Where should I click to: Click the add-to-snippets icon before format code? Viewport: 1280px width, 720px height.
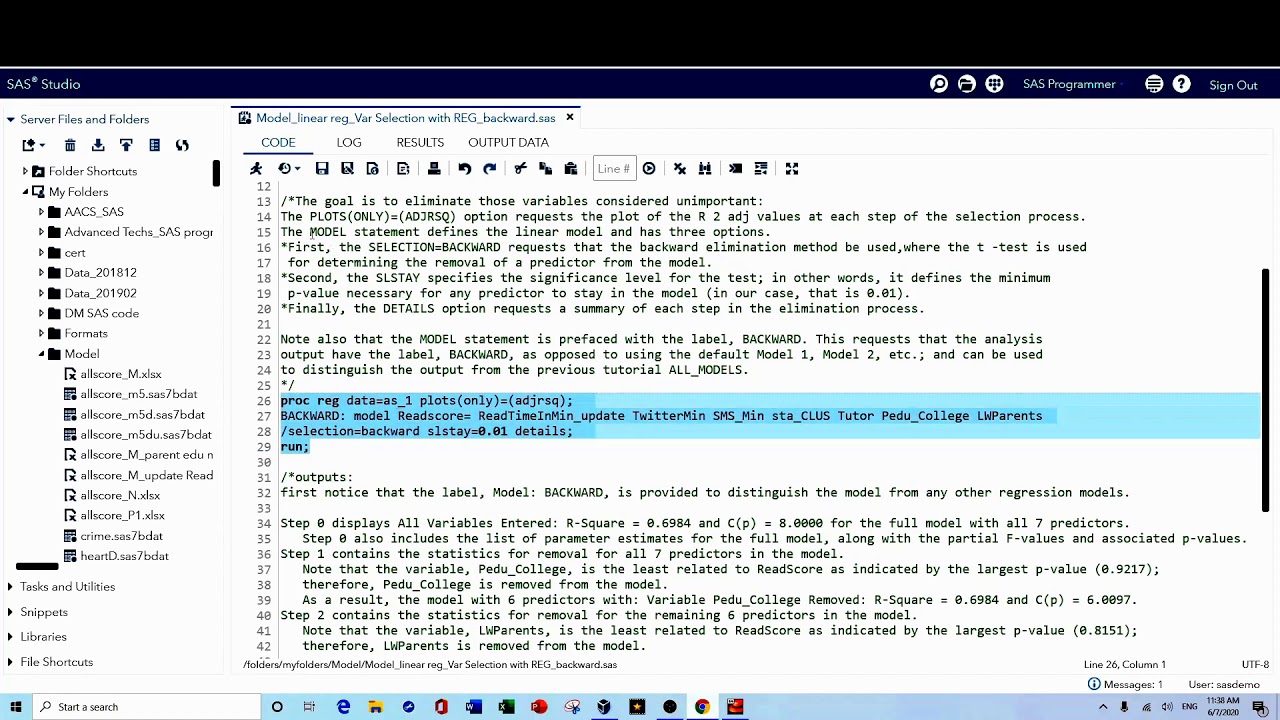click(x=735, y=169)
